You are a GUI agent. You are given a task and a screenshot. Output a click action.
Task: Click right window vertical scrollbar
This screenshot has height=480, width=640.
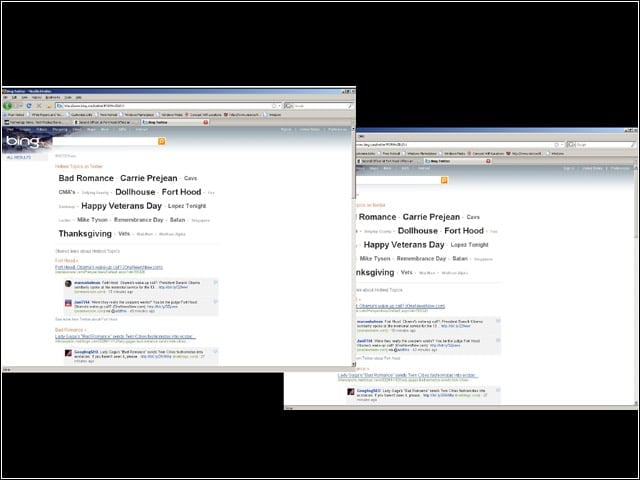coord(636,286)
